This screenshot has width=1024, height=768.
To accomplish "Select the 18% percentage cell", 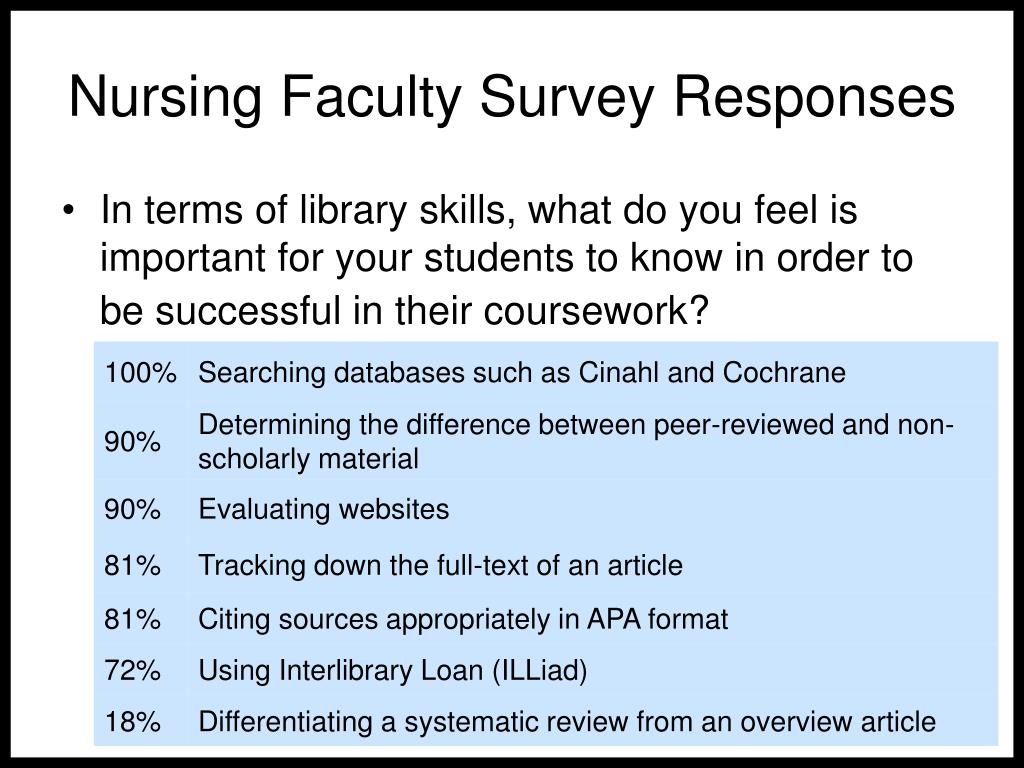I will pyautogui.click(x=133, y=722).
